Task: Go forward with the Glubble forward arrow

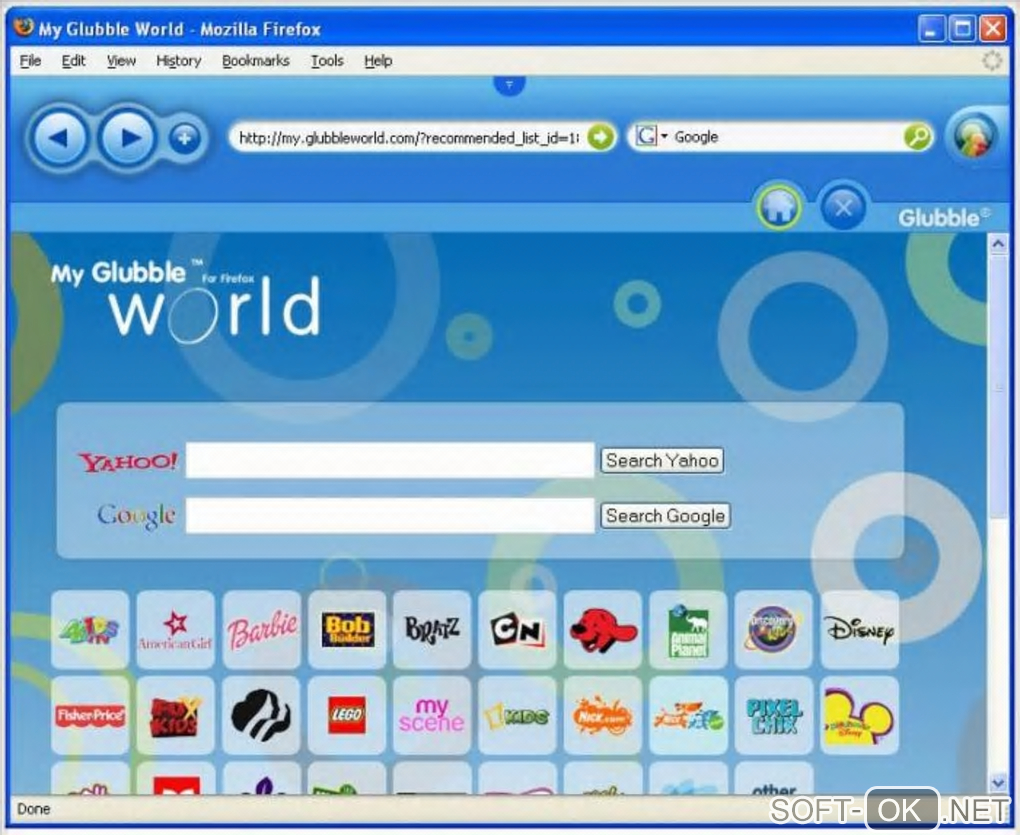Action: 128,138
